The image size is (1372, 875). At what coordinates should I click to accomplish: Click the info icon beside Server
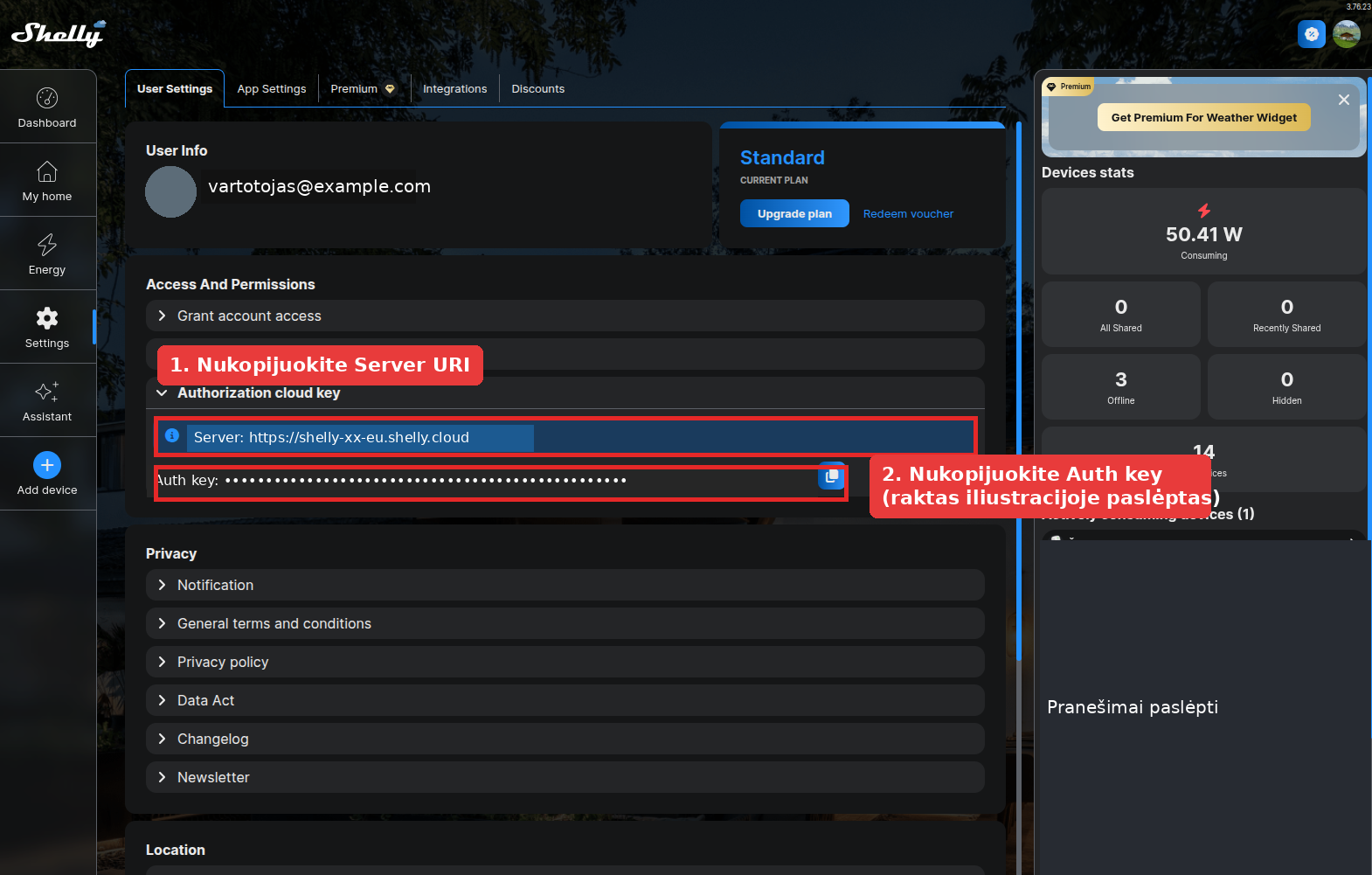click(x=172, y=435)
